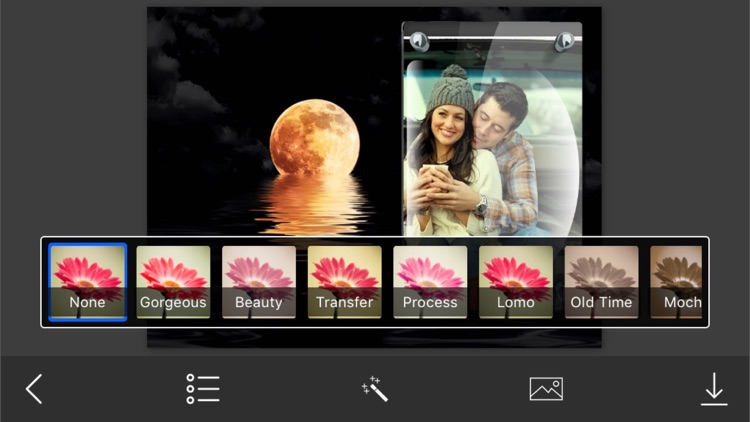
Task: Tap the back arrow icon
Action: coord(34,389)
